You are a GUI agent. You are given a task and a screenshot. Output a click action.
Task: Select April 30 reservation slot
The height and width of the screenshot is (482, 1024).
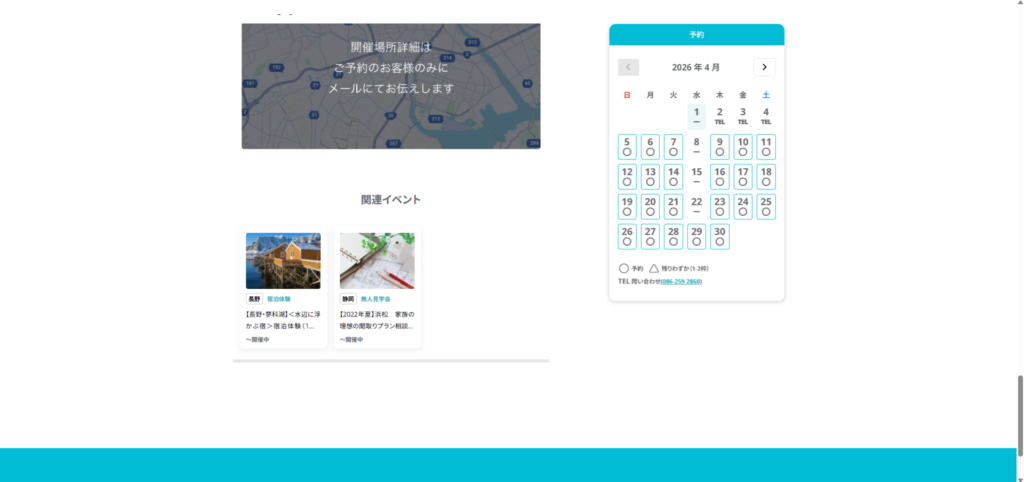coord(719,236)
